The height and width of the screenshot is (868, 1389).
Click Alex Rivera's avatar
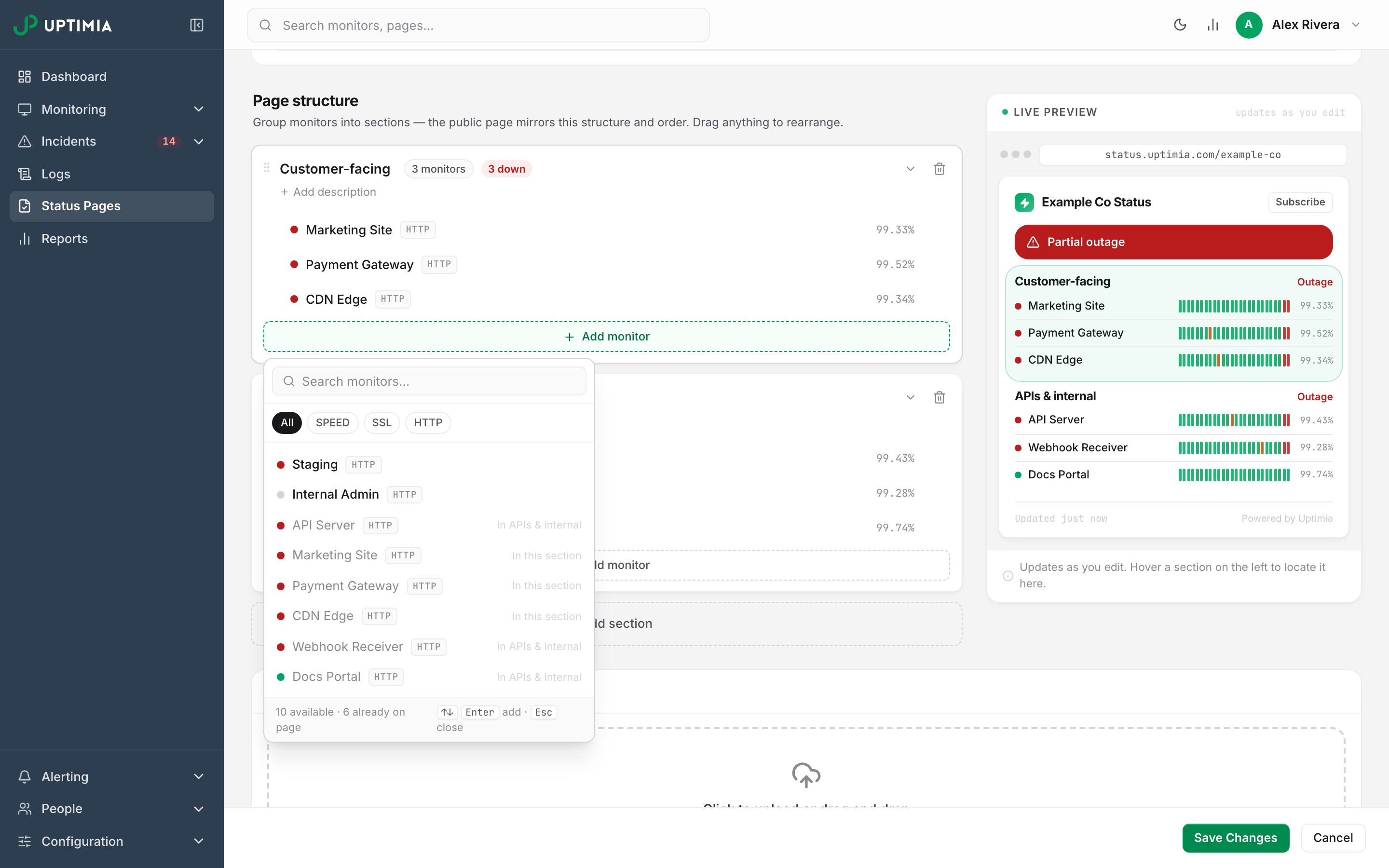click(1248, 25)
